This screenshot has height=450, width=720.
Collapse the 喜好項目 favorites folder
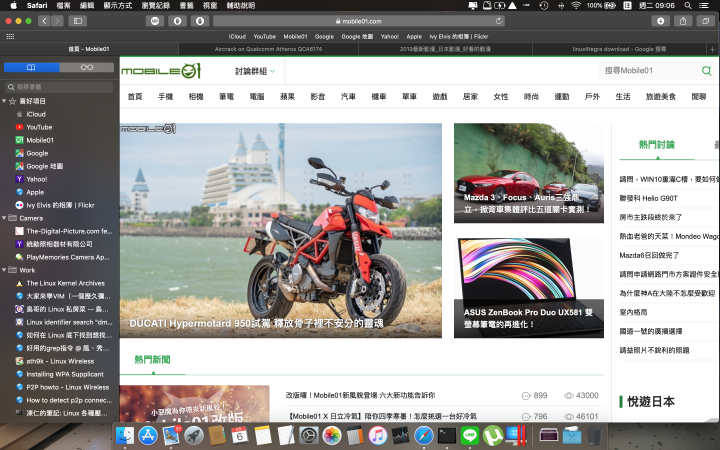(x=4, y=101)
